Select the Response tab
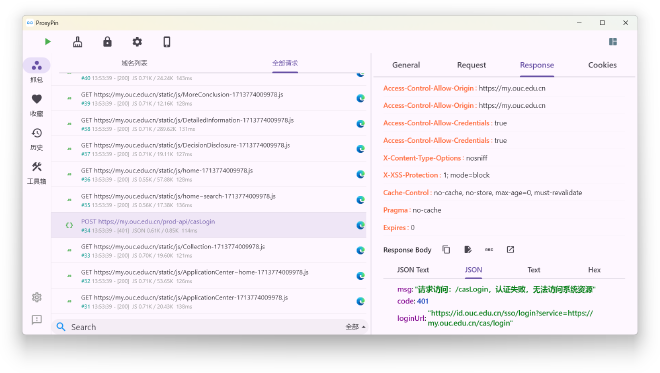Image resolution: width=660 pixels, height=373 pixels. pos(537,65)
